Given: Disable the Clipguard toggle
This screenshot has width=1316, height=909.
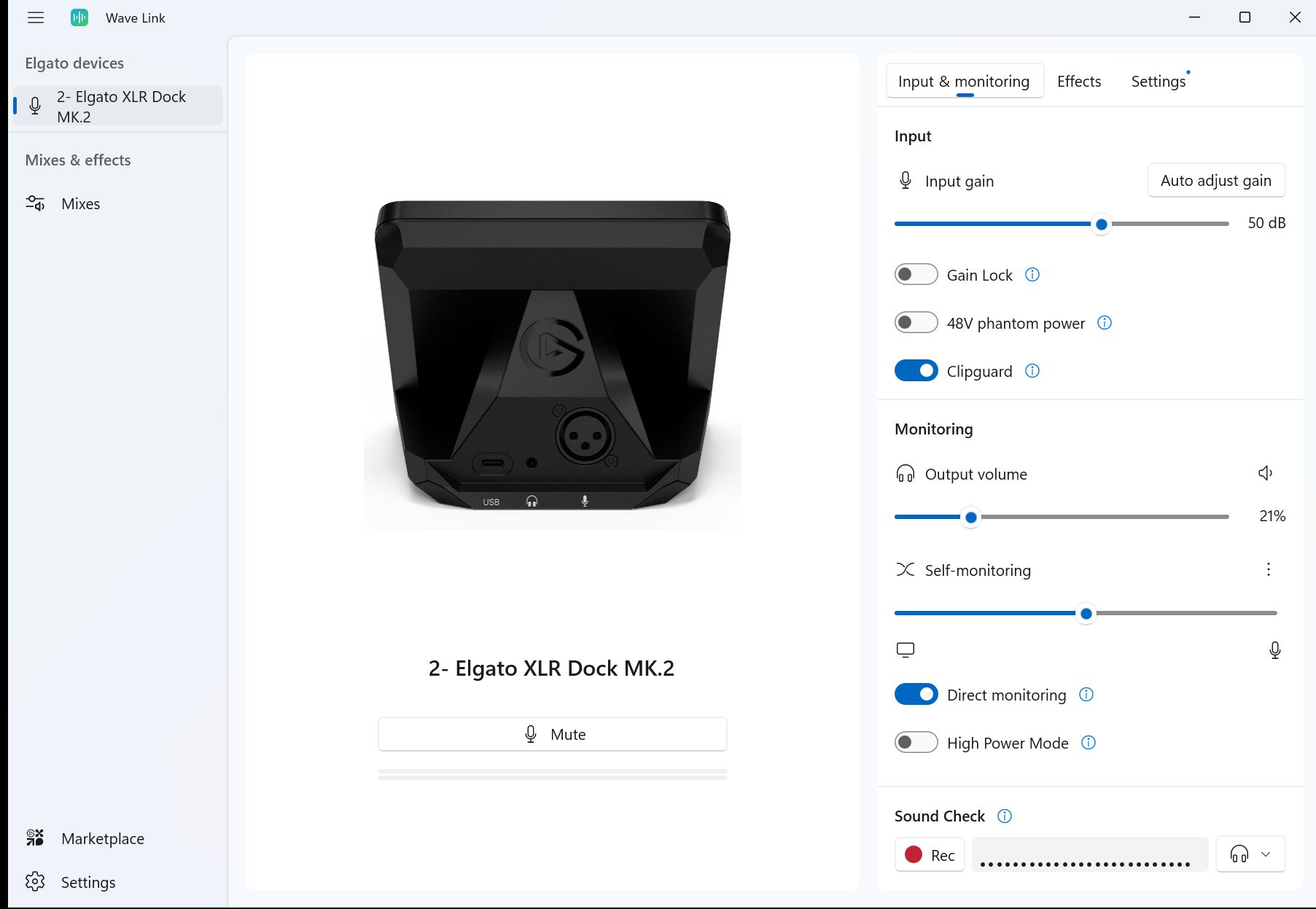Looking at the screenshot, I should [x=916, y=371].
